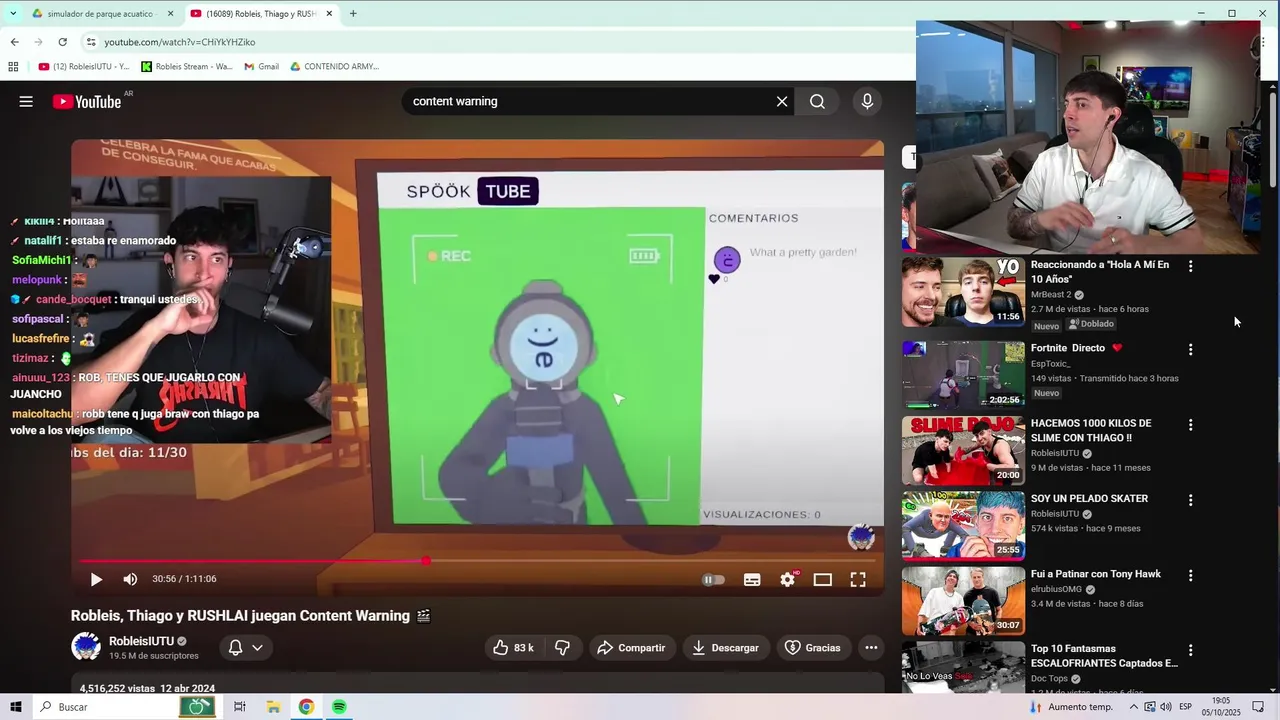Click Gracias thanks button

[x=812, y=648]
